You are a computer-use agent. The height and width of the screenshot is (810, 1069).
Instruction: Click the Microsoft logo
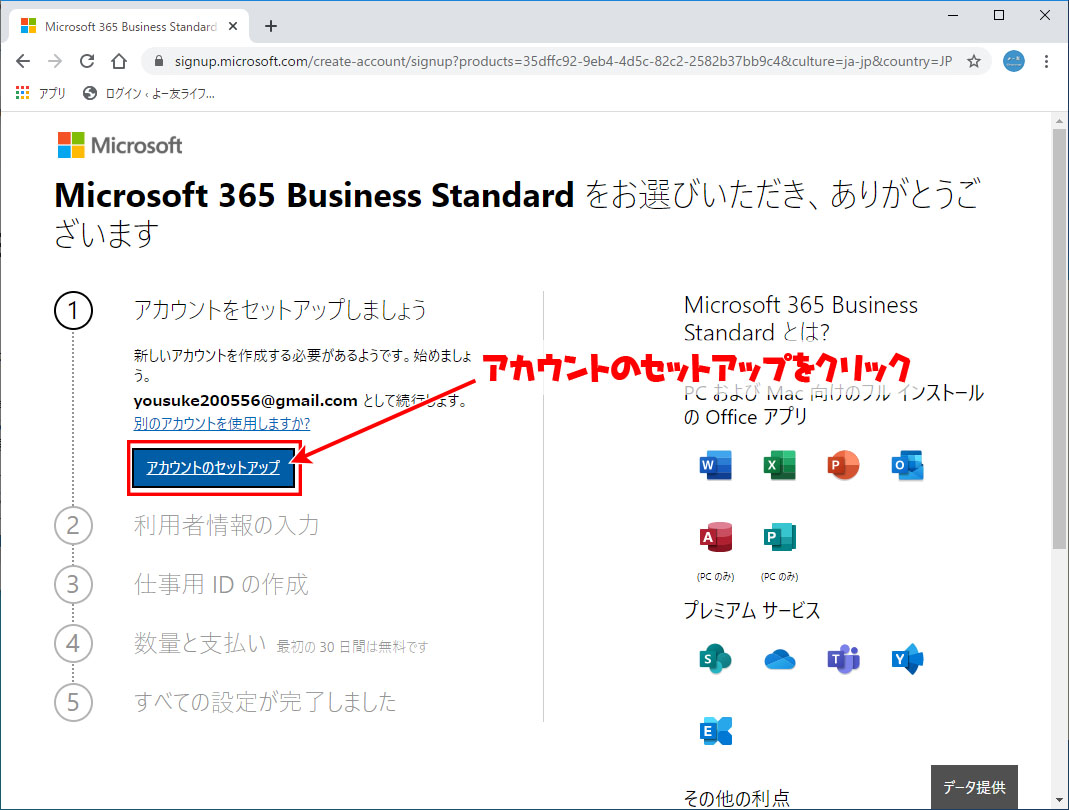pyautogui.click(x=120, y=145)
